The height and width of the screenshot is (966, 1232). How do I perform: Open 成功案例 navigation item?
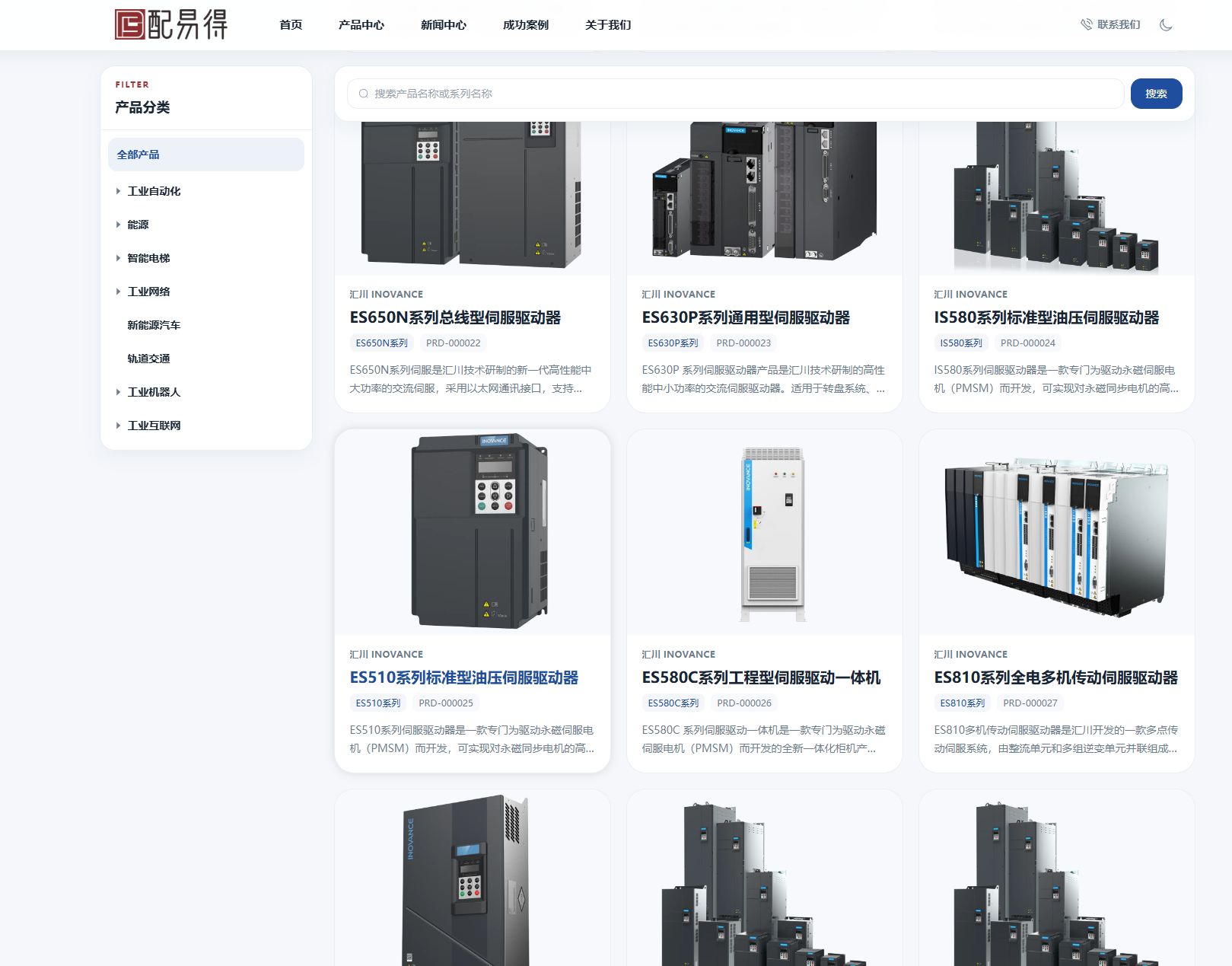point(526,24)
